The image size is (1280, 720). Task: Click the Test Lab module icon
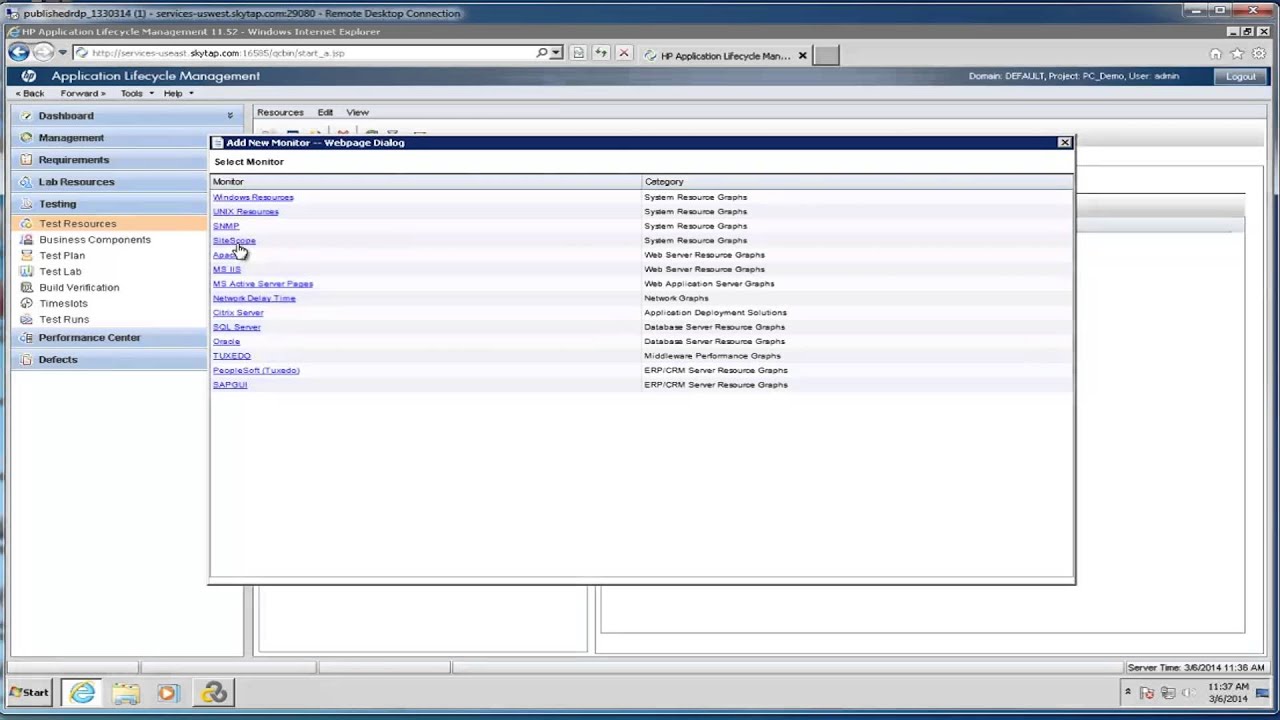(x=27, y=272)
